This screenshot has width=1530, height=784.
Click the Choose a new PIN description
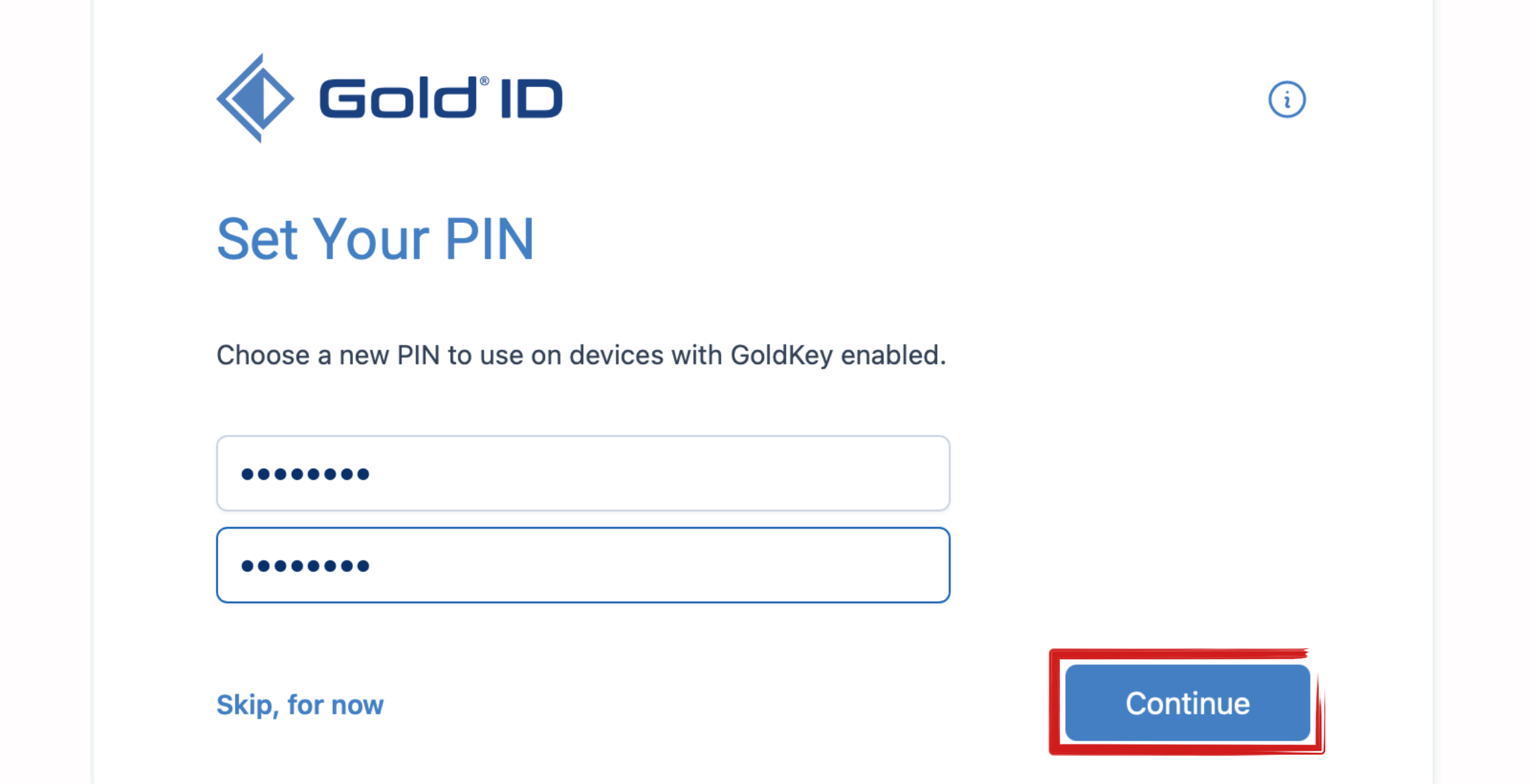pos(581,356)
